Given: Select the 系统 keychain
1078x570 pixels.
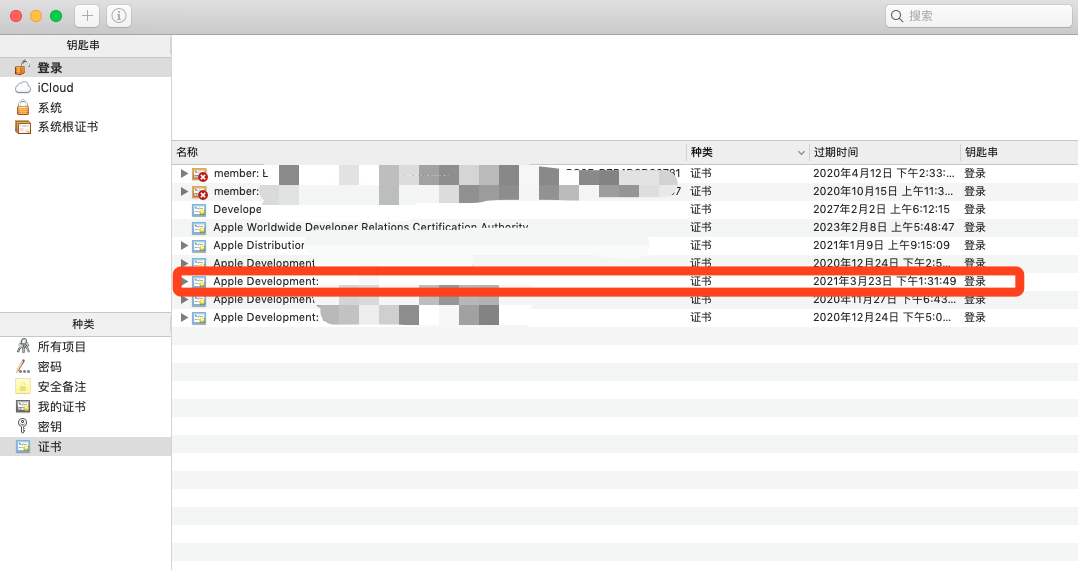Looking at the screenshot, I should (85, 107).
